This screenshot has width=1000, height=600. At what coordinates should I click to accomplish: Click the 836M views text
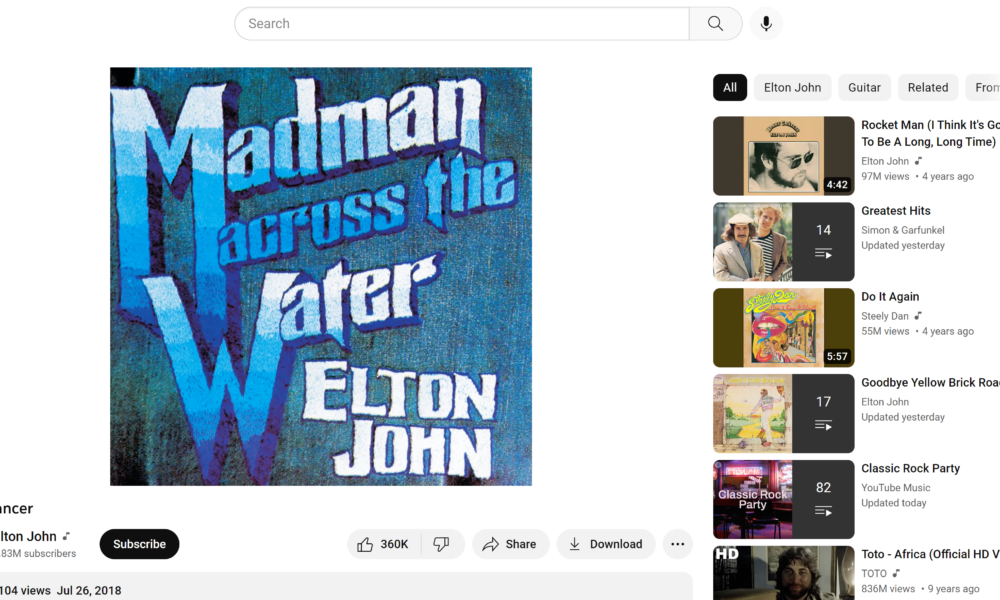click(x=888, y=589)
